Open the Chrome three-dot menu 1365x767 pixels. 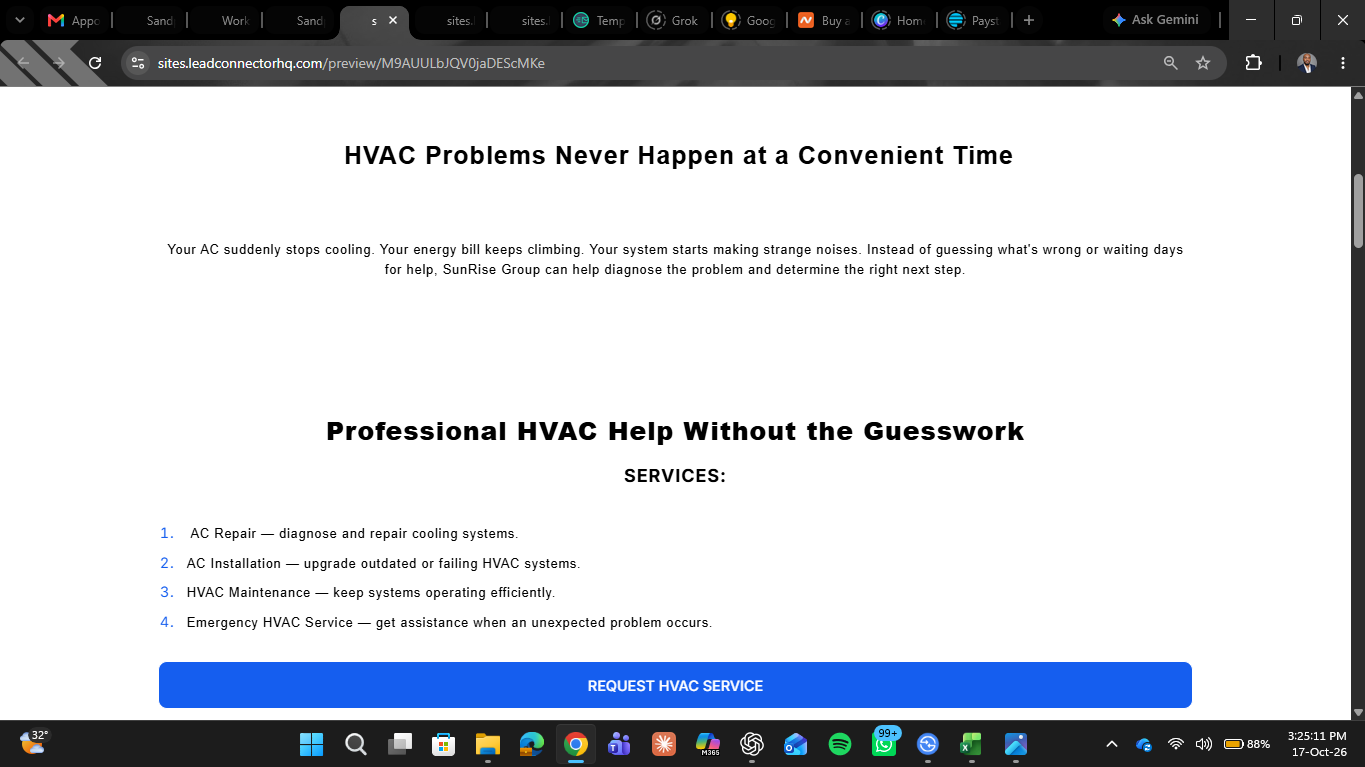coord(1342,63)
